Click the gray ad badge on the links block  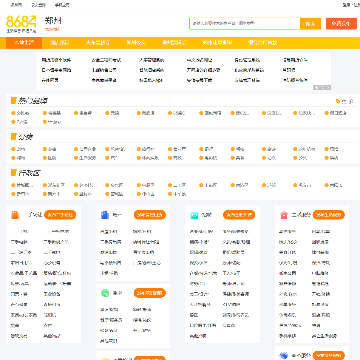pyautogui.click(x=322, y=87)
